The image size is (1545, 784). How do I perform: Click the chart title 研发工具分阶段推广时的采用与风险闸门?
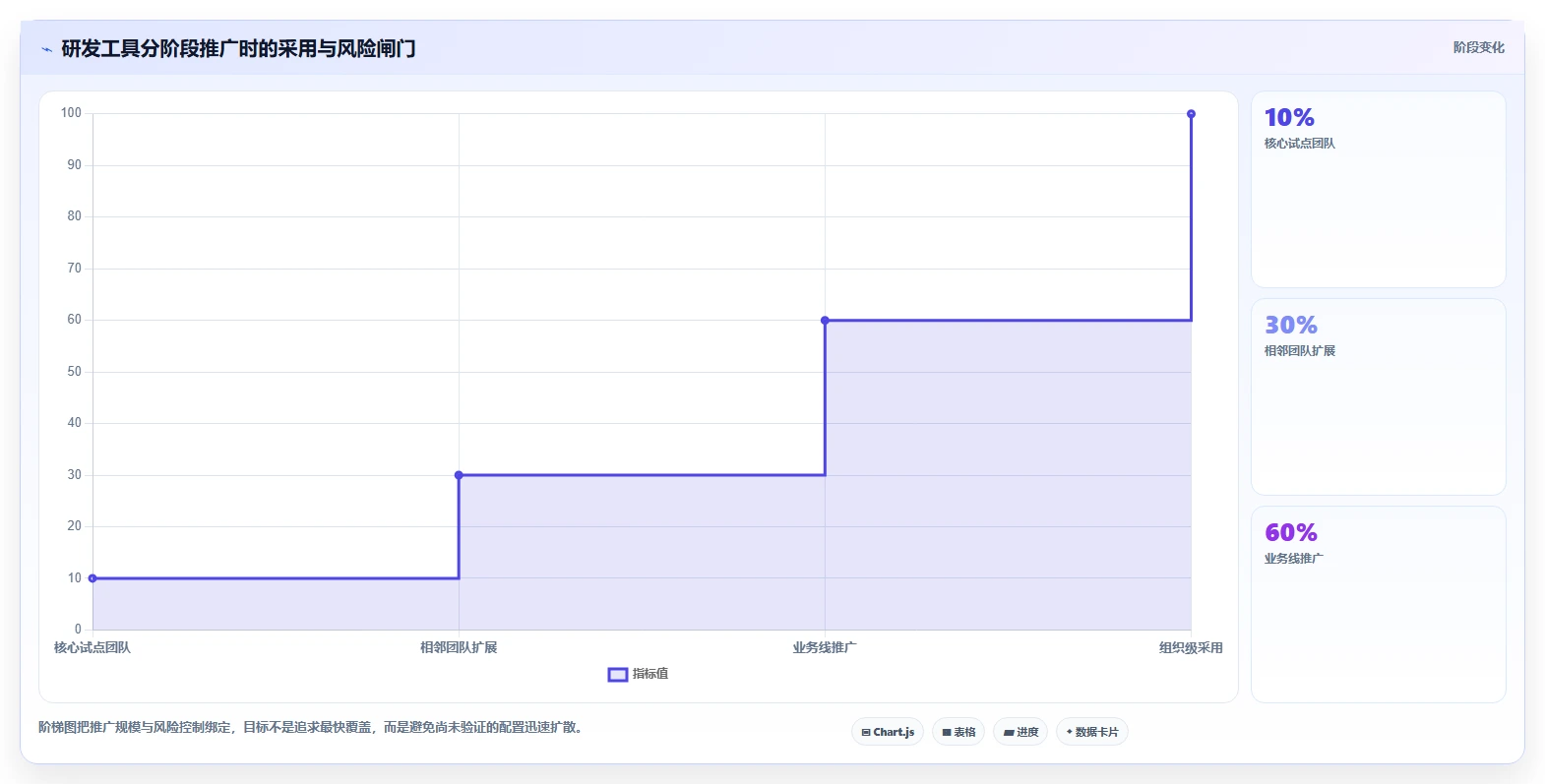coord(238,49)
